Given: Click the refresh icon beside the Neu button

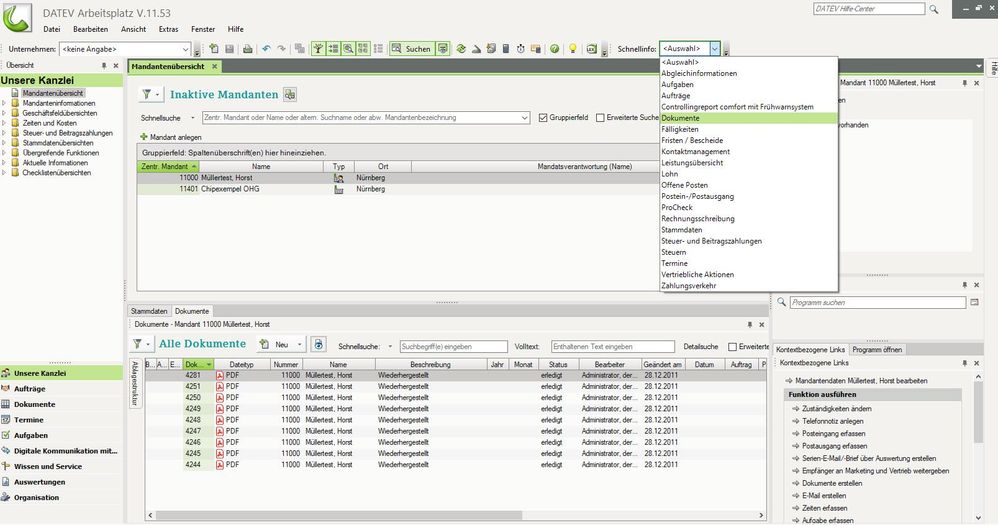Looking at the screenshot, I should click(318, 344).
